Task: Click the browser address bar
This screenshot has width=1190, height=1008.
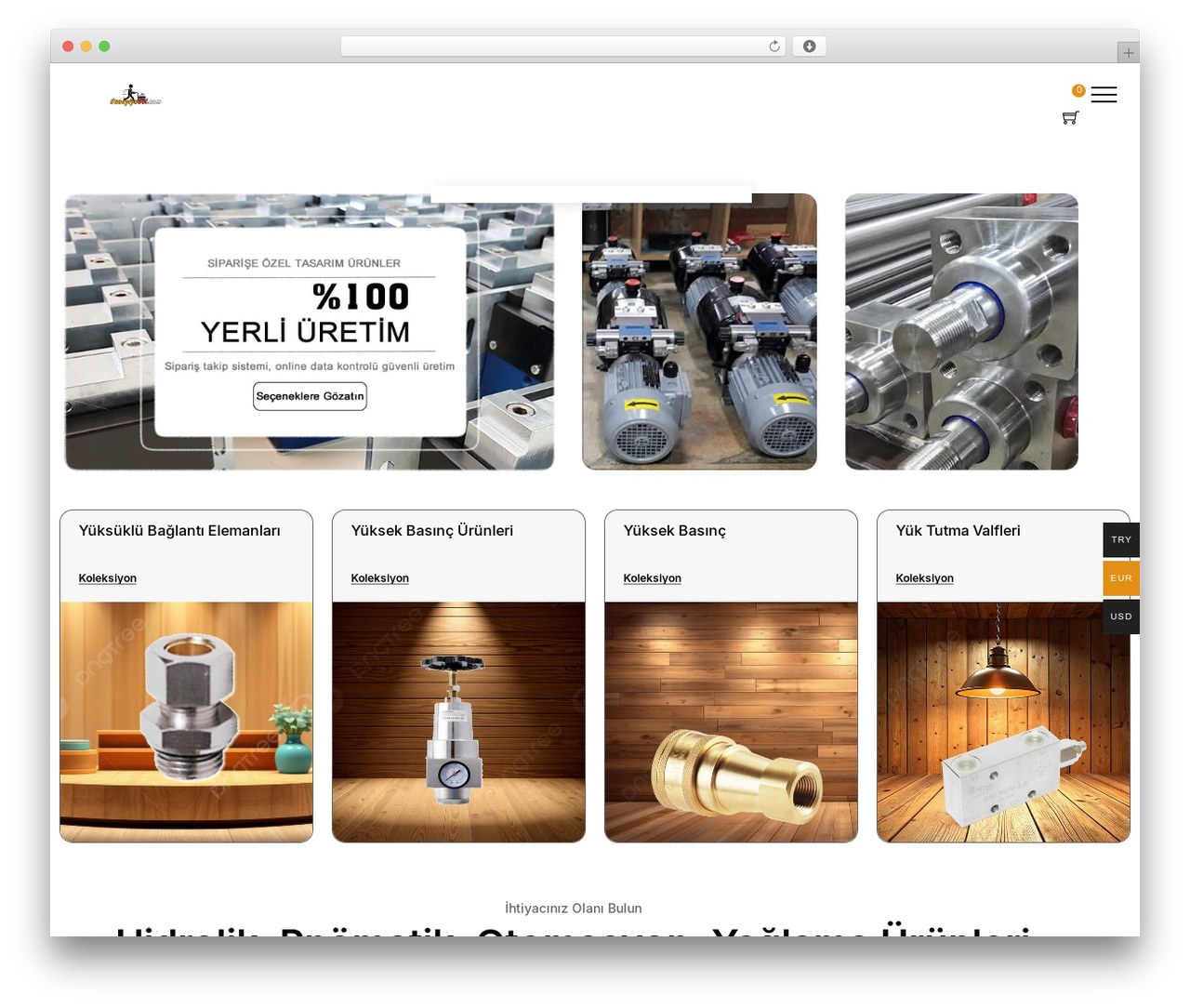Action: click(x=563, y=46)
